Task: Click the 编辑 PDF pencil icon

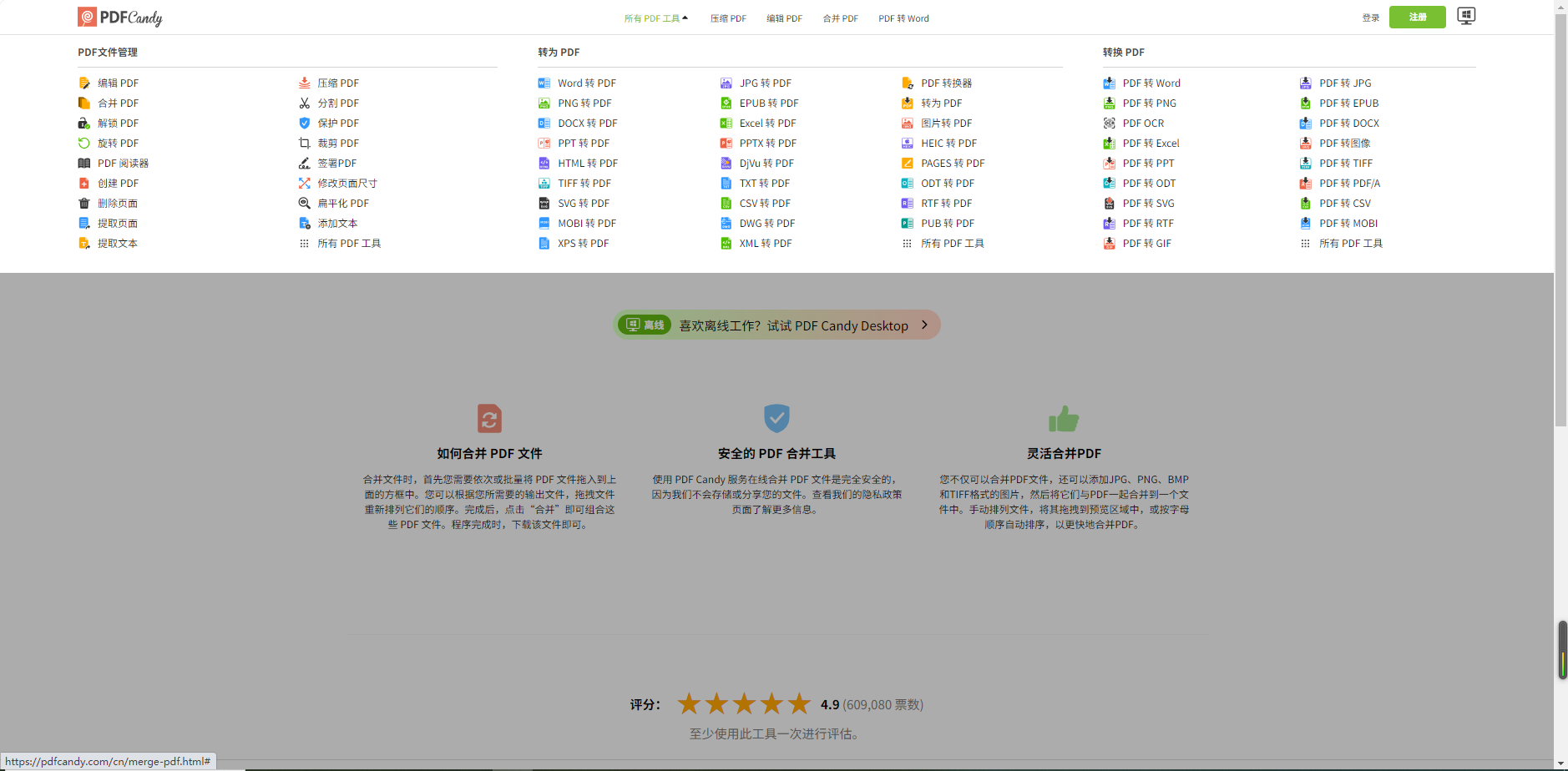Action: [x=84, y=83]
